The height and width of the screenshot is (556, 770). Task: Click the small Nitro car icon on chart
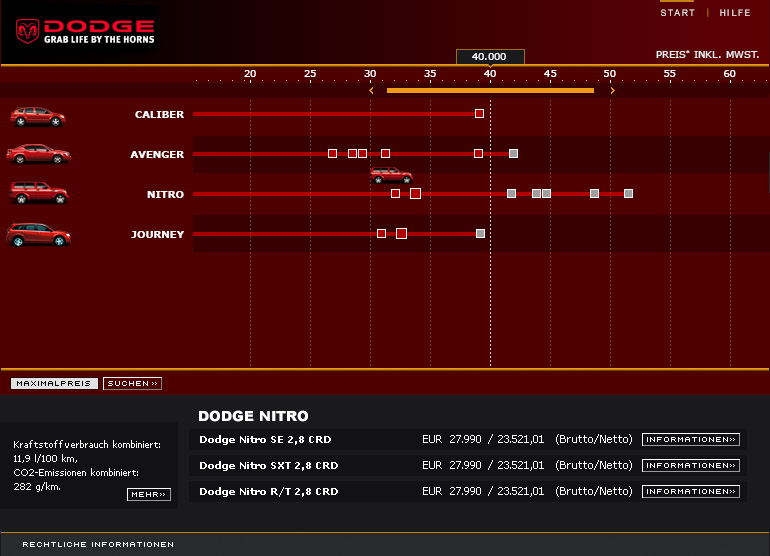click(x=390, y=175)
